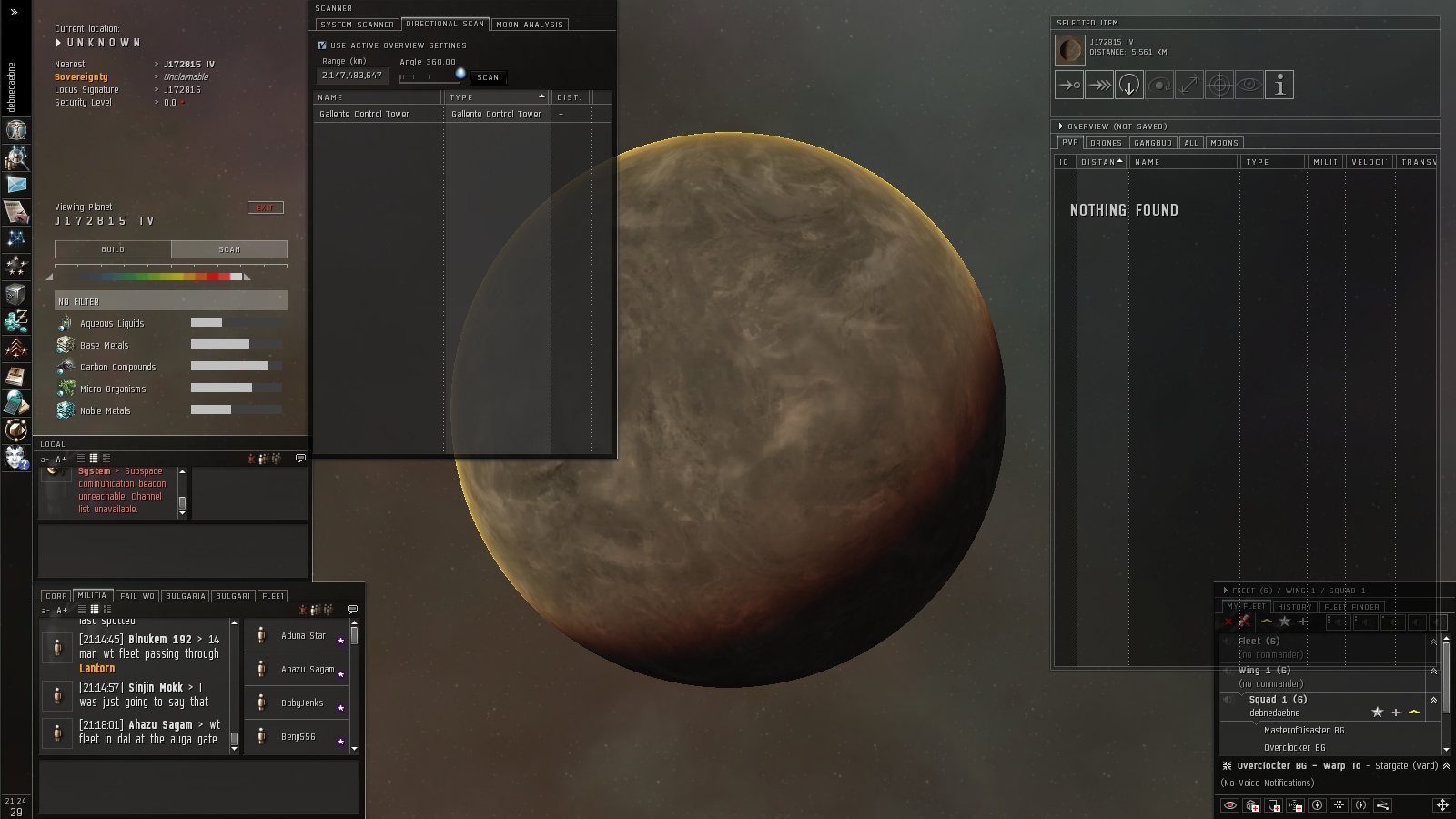Image resolution: width=1456 pixels, height=819 pixels.
Task: Click the Orbit icon in Selected Item
Action: click(x=1159, y=85)
